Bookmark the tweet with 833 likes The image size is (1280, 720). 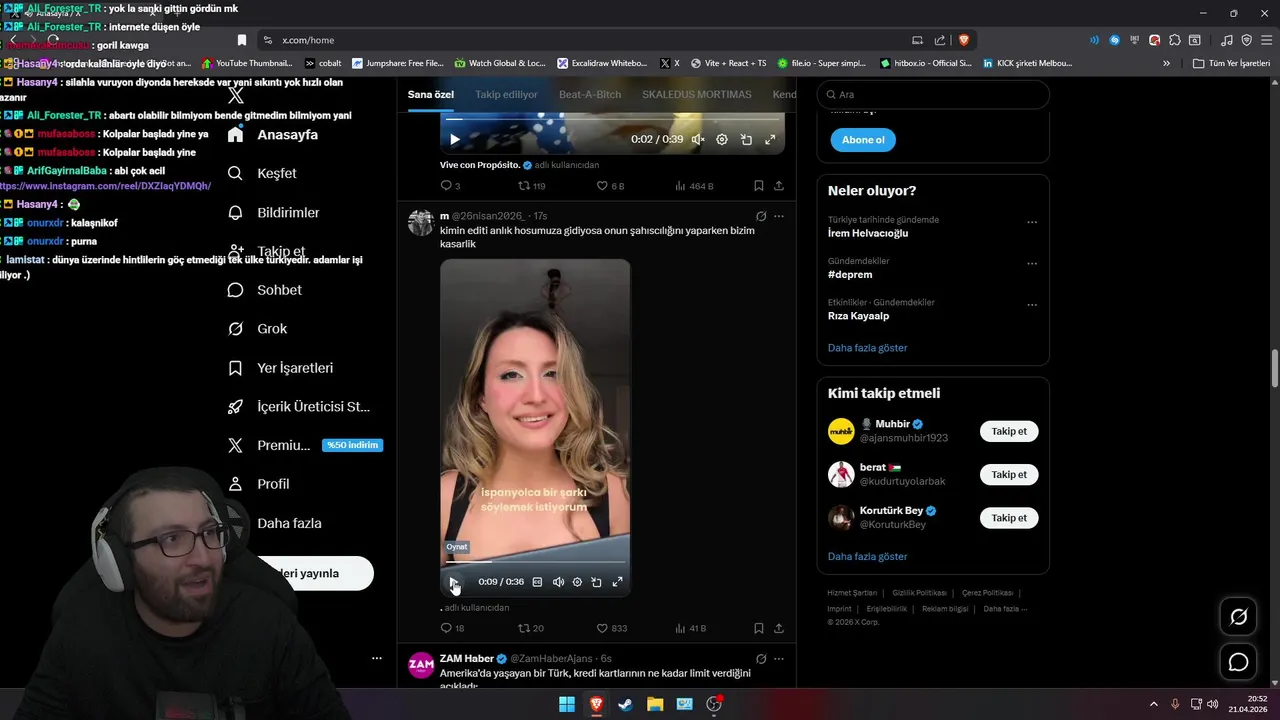click(759, 628)
